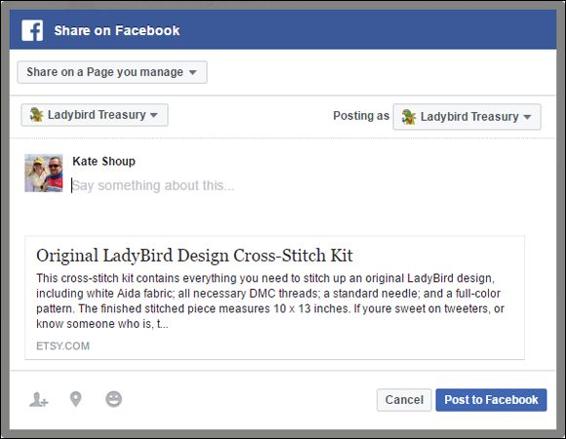The image size is (566, 439).
Task: Click the Post to Facebook button
Action: coord(491,400)
